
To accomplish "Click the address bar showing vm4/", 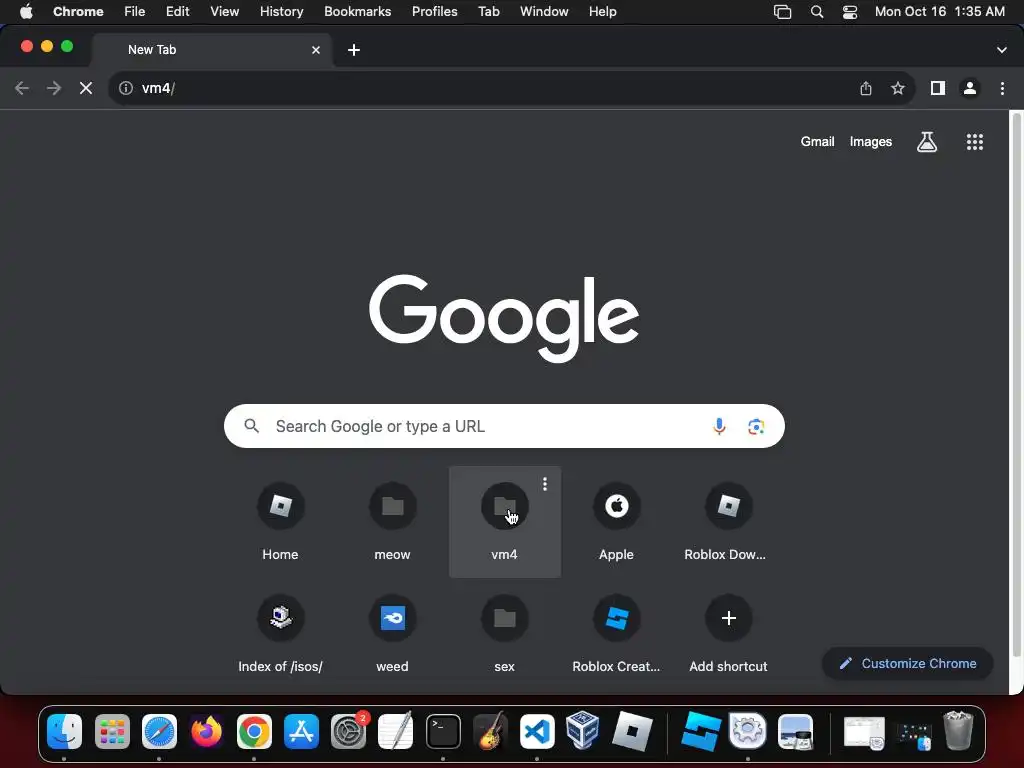I will (x=483, y=88).
